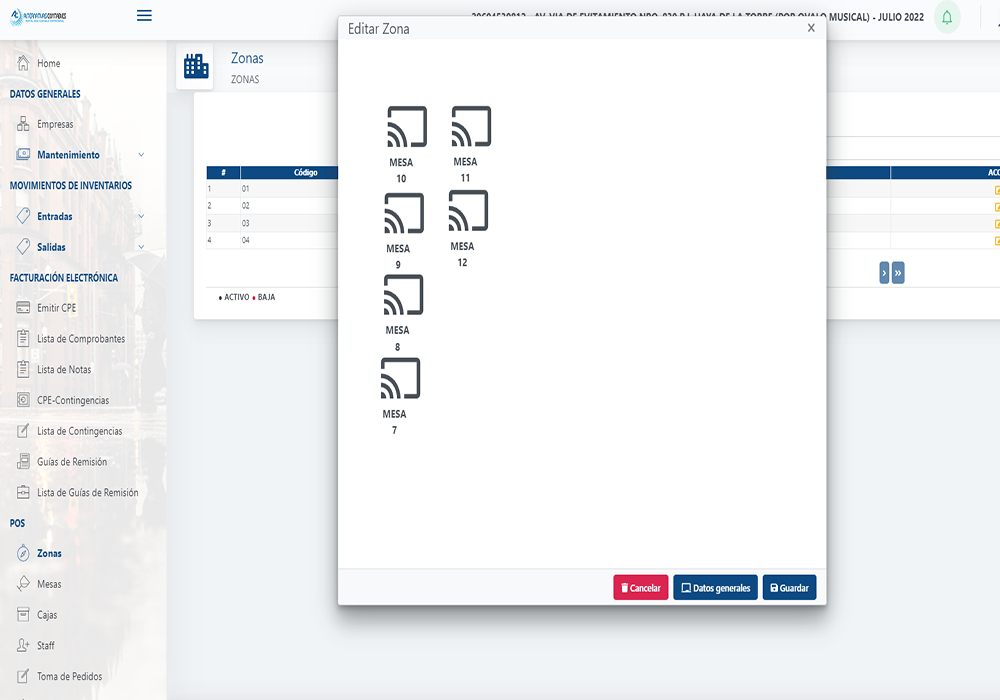
Task: Open Lista de Comprobantes in sidebar
Action: coord(80,339)
